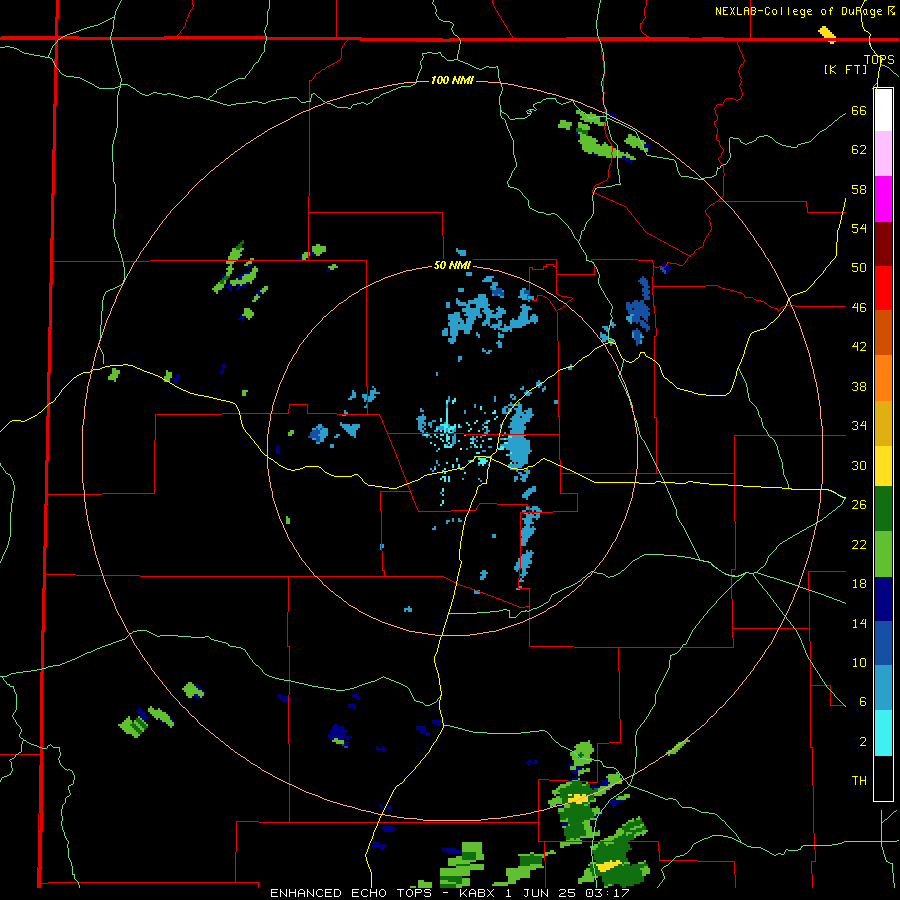The height and width of the screenshot is (900, 900).
Task: Click the light green legend swatch
Action: tap(883, 554)
